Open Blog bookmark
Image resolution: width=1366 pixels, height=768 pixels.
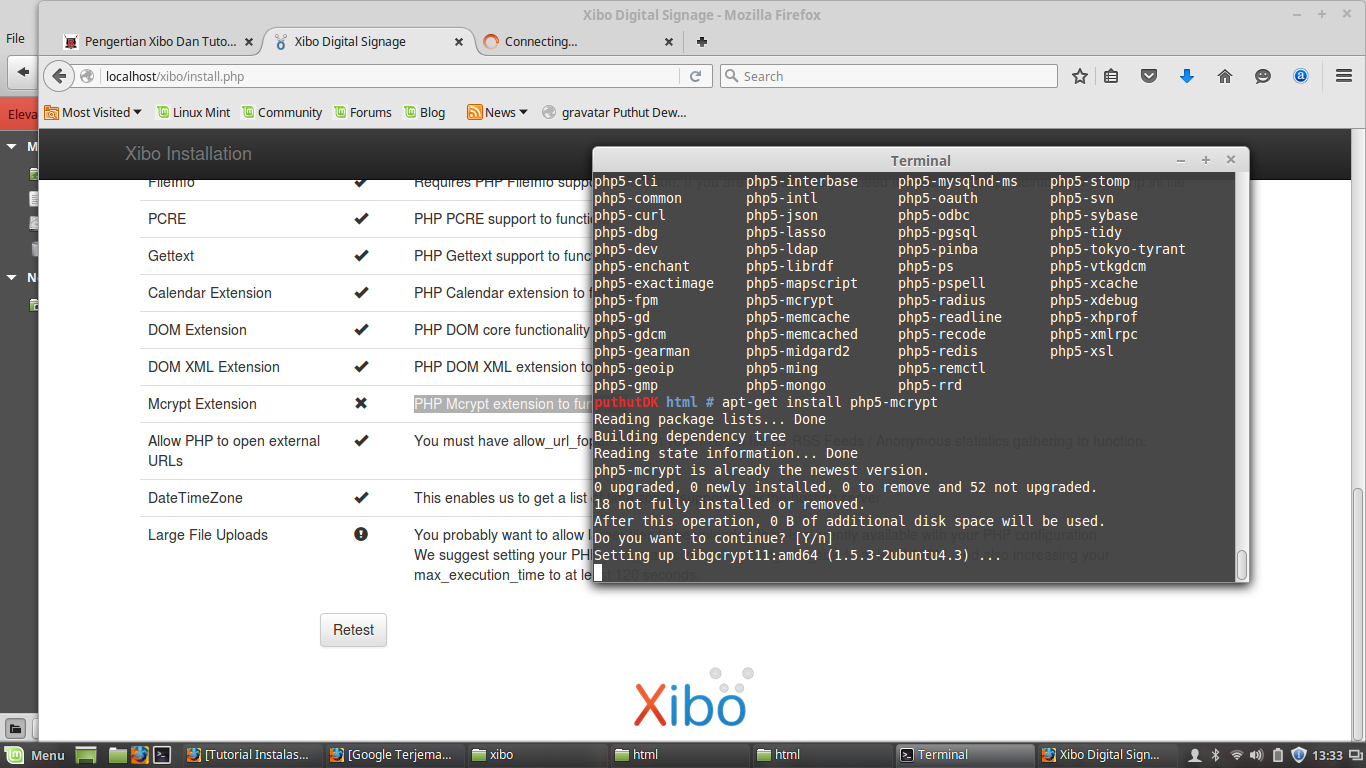click(425, 112)
